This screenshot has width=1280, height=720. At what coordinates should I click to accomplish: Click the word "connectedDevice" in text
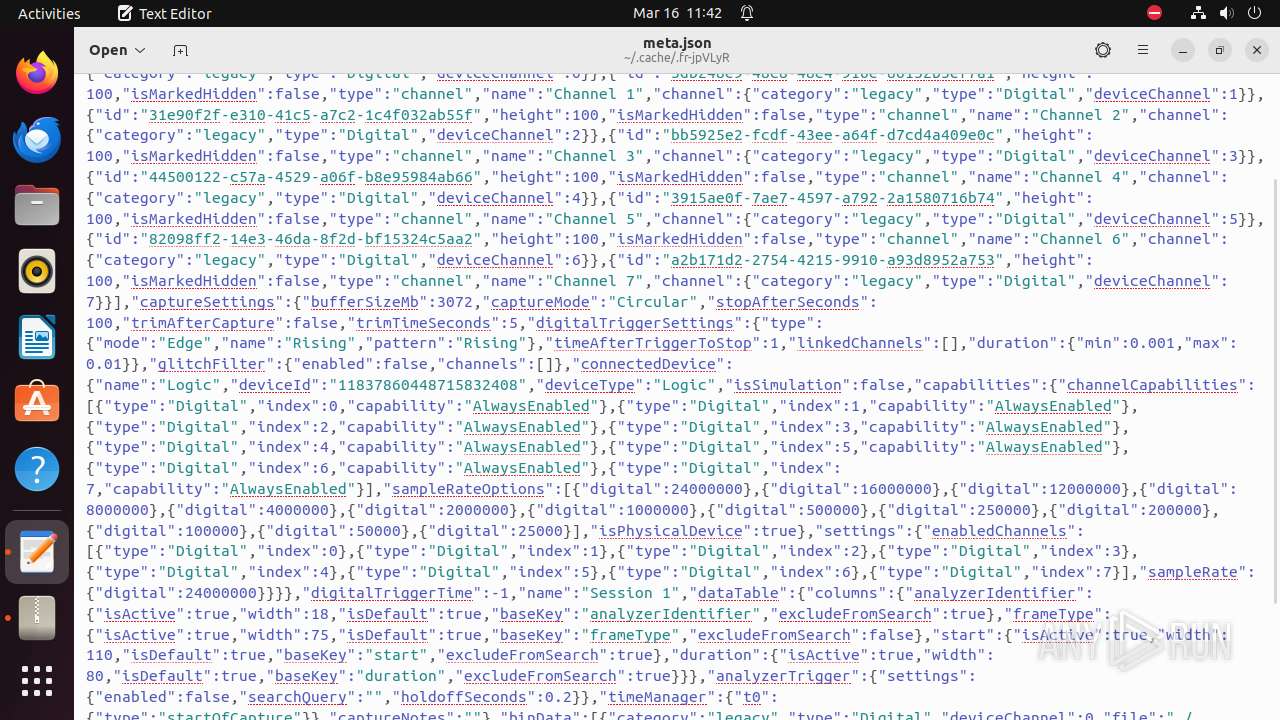coord(647,365)
